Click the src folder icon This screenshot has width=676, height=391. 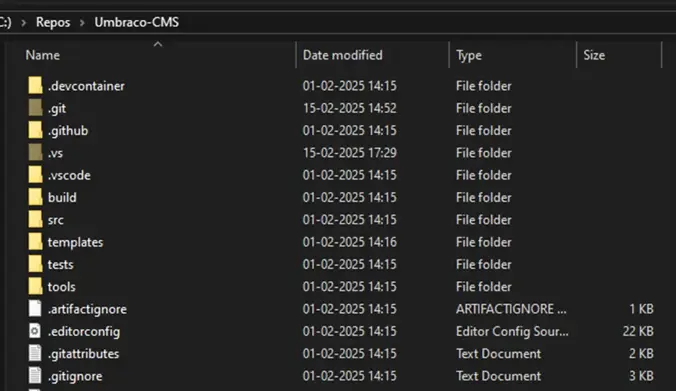pyautogui.click(x=35, y=220)
